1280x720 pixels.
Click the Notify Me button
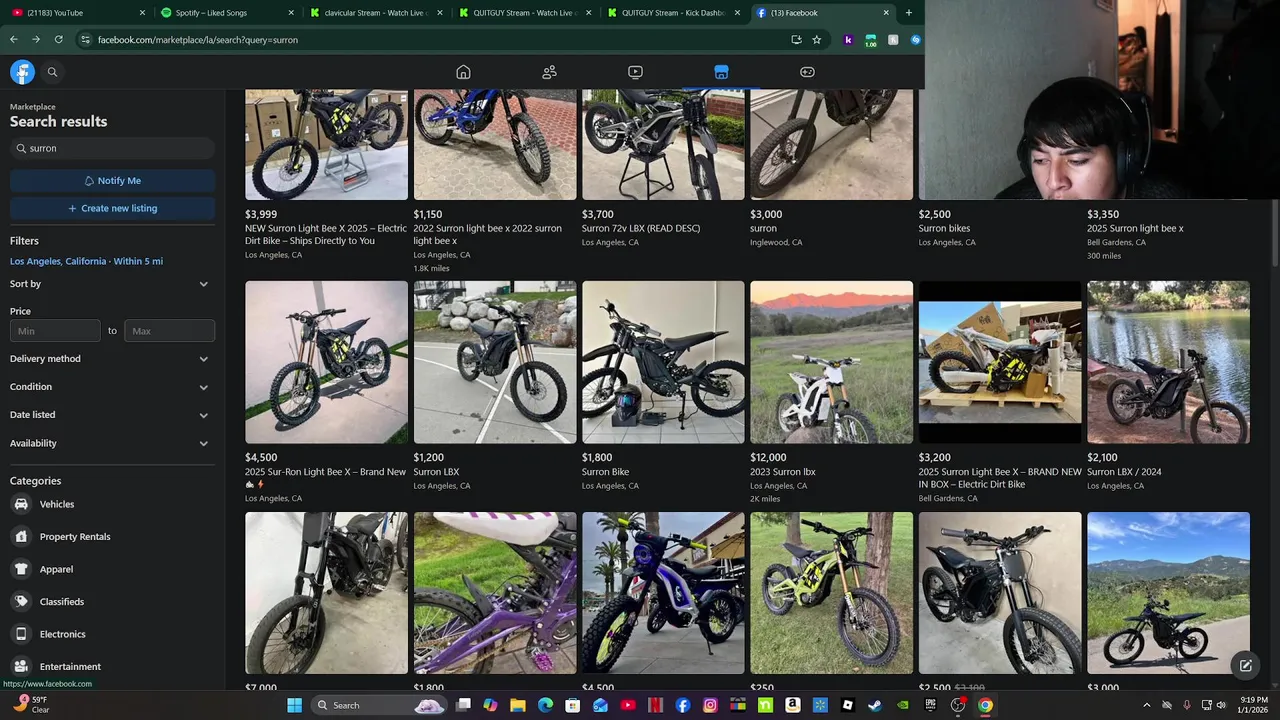(112, 181)
